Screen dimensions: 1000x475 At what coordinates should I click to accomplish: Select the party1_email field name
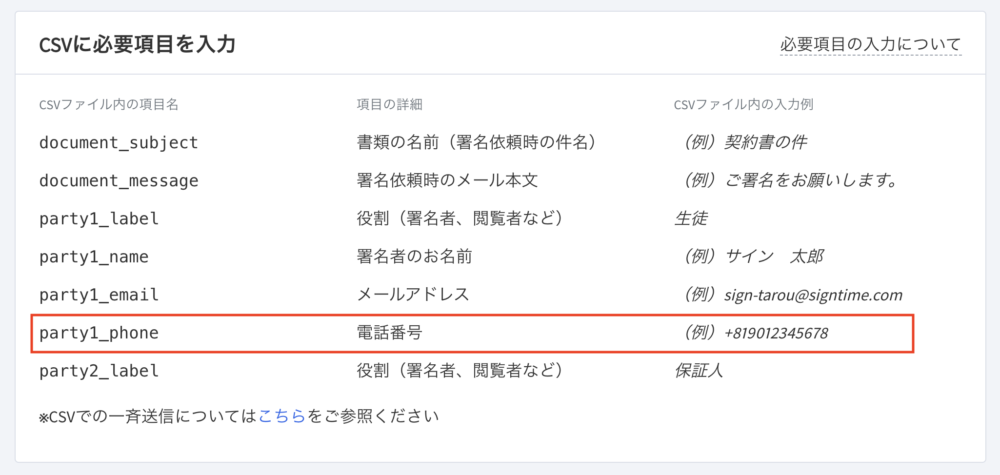99,295
